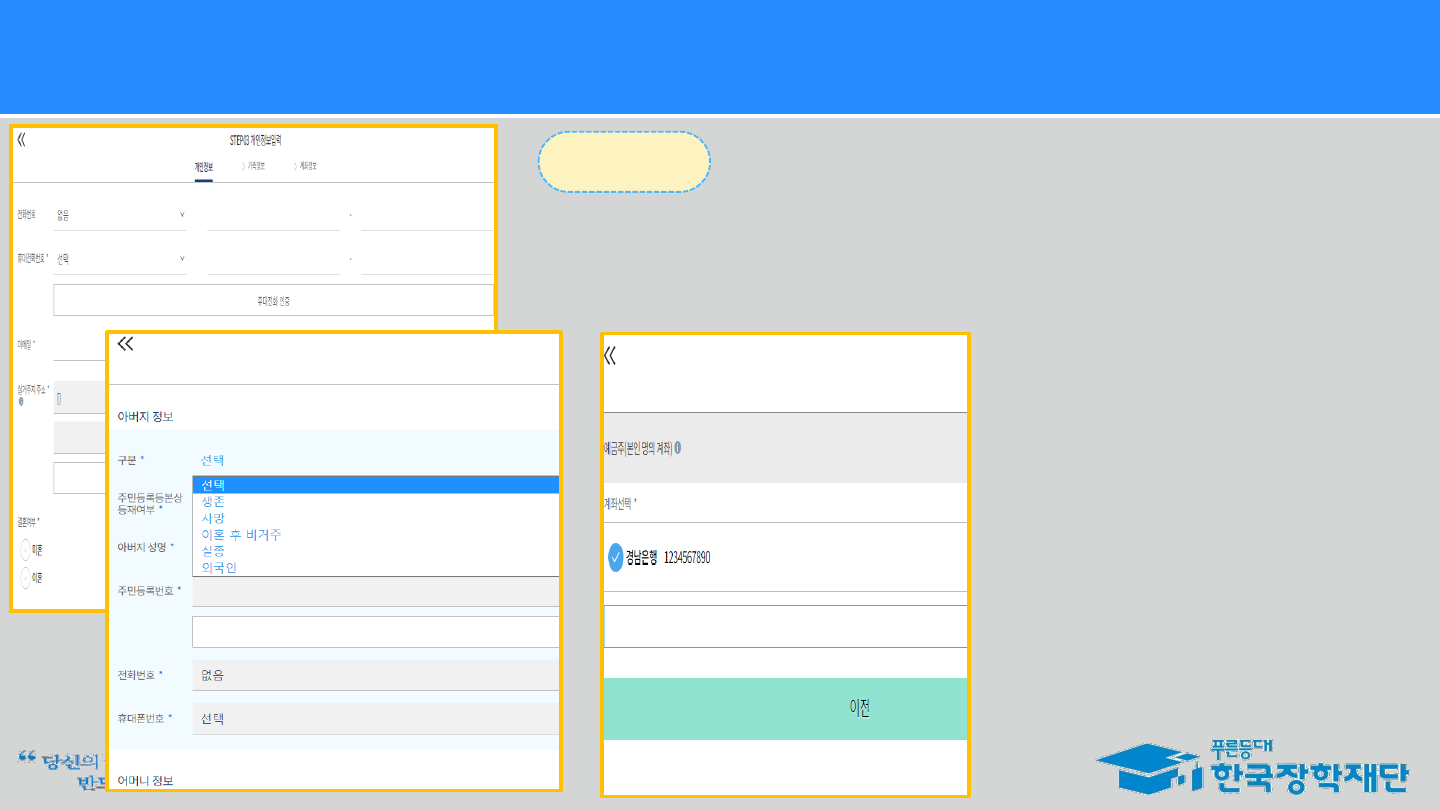Pick 외국인 in the 구분 list
Screen dimensions: 1440x810
pyautogui.click(x=219, y=567)
